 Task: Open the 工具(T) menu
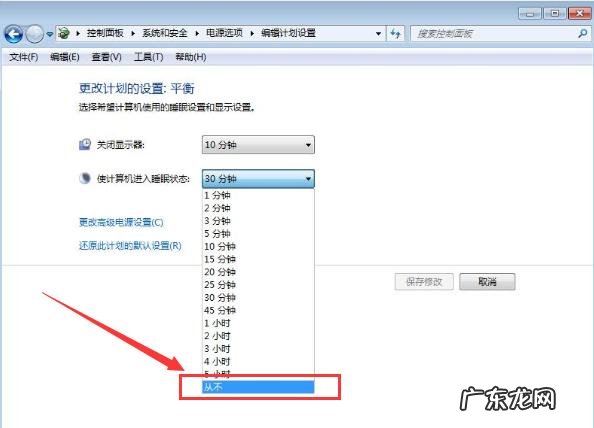148,57
